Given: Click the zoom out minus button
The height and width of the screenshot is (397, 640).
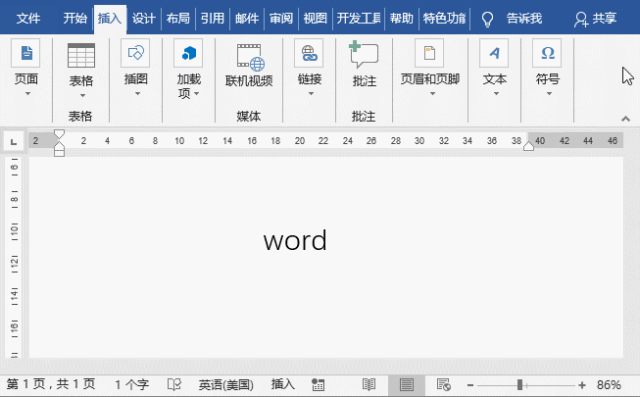Looking at the screenshot, I should (x=470, y=385).
